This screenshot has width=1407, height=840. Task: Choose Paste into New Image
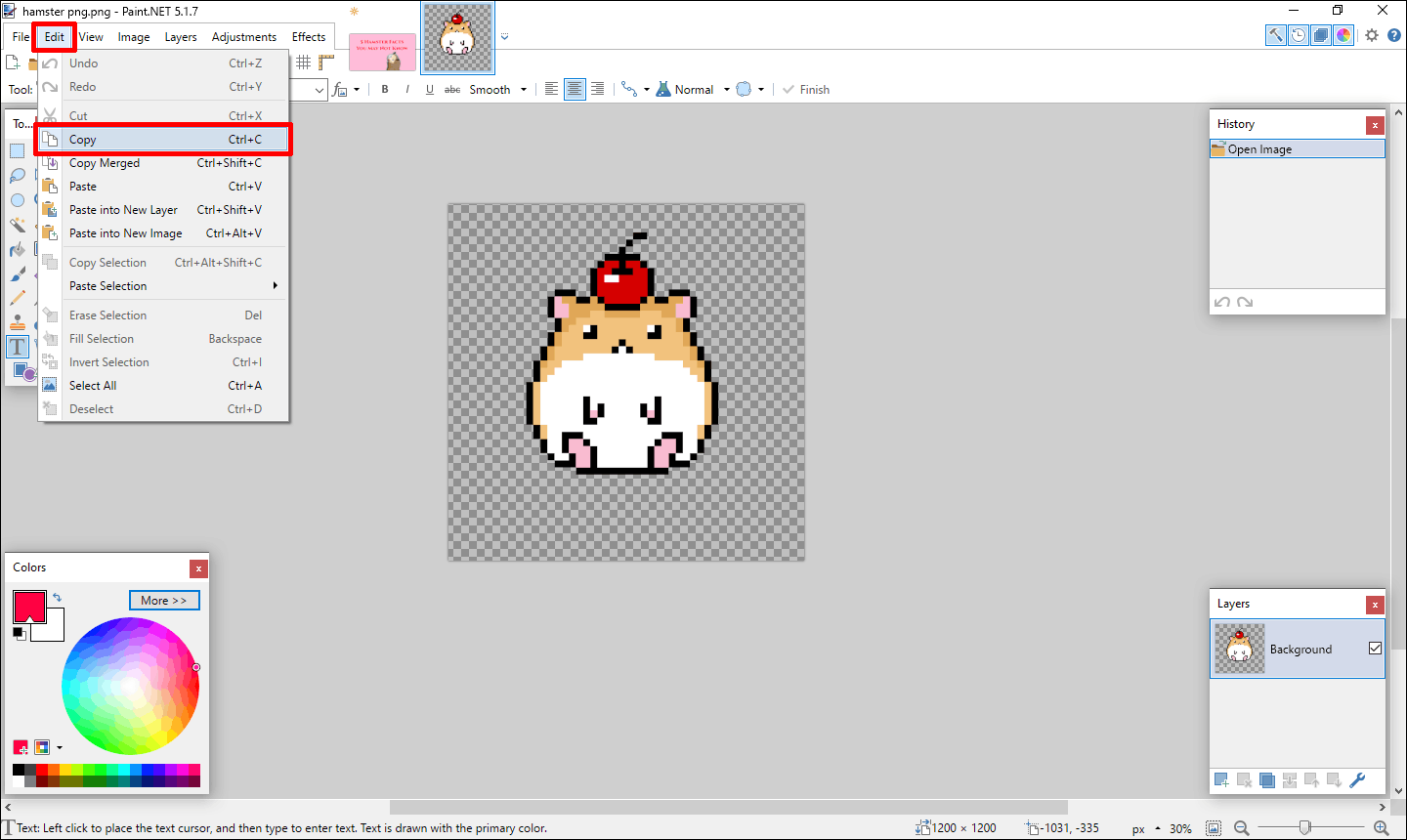pyautogui.click(x=163, y=233)
